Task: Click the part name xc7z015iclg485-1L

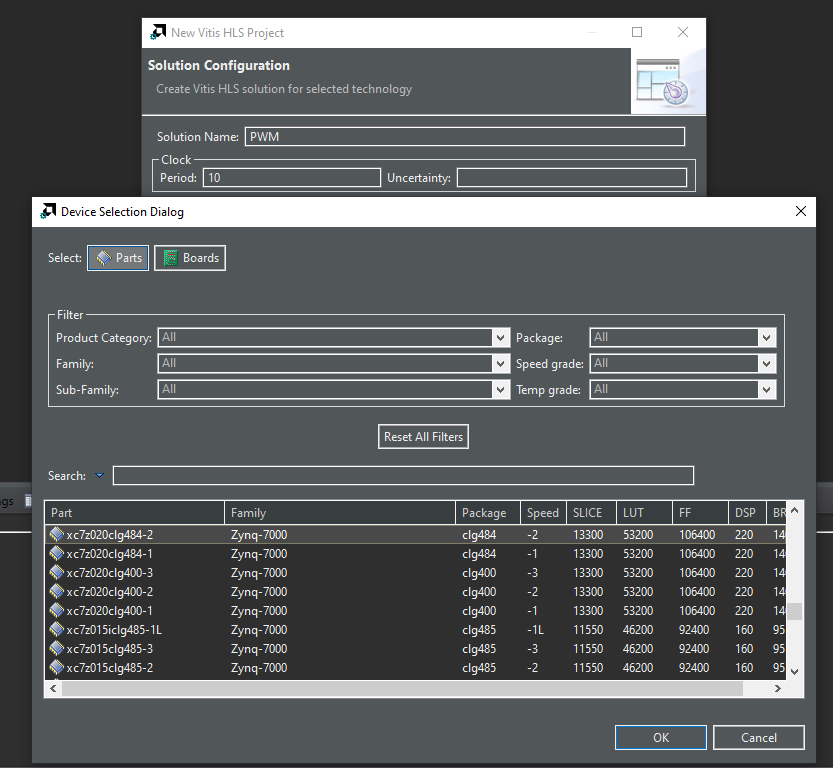Action: click(x=114, y=629)
